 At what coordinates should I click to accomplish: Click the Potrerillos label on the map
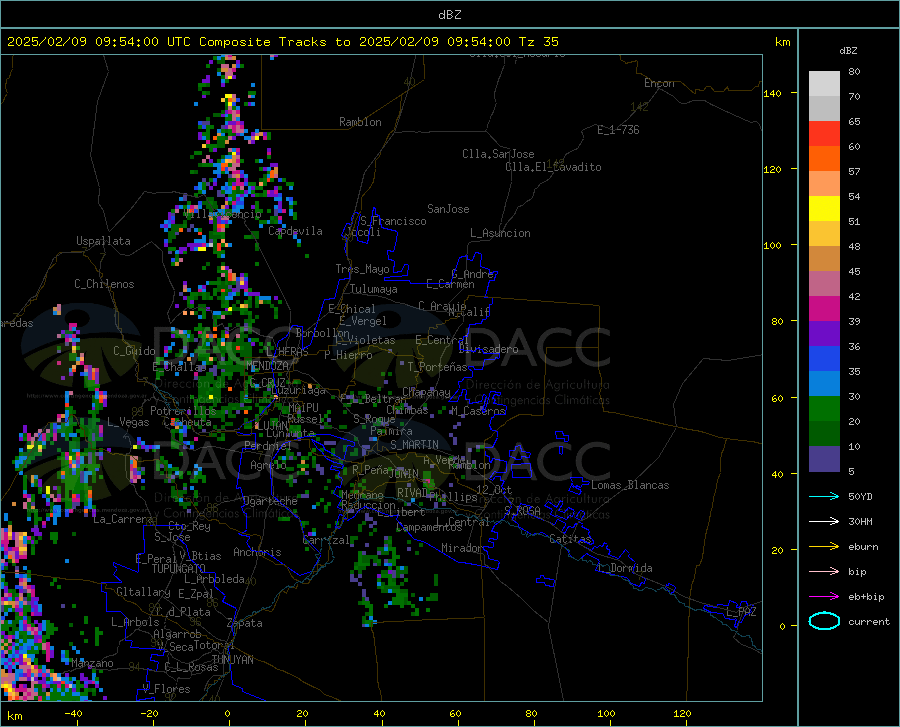(x=183, y=411)
